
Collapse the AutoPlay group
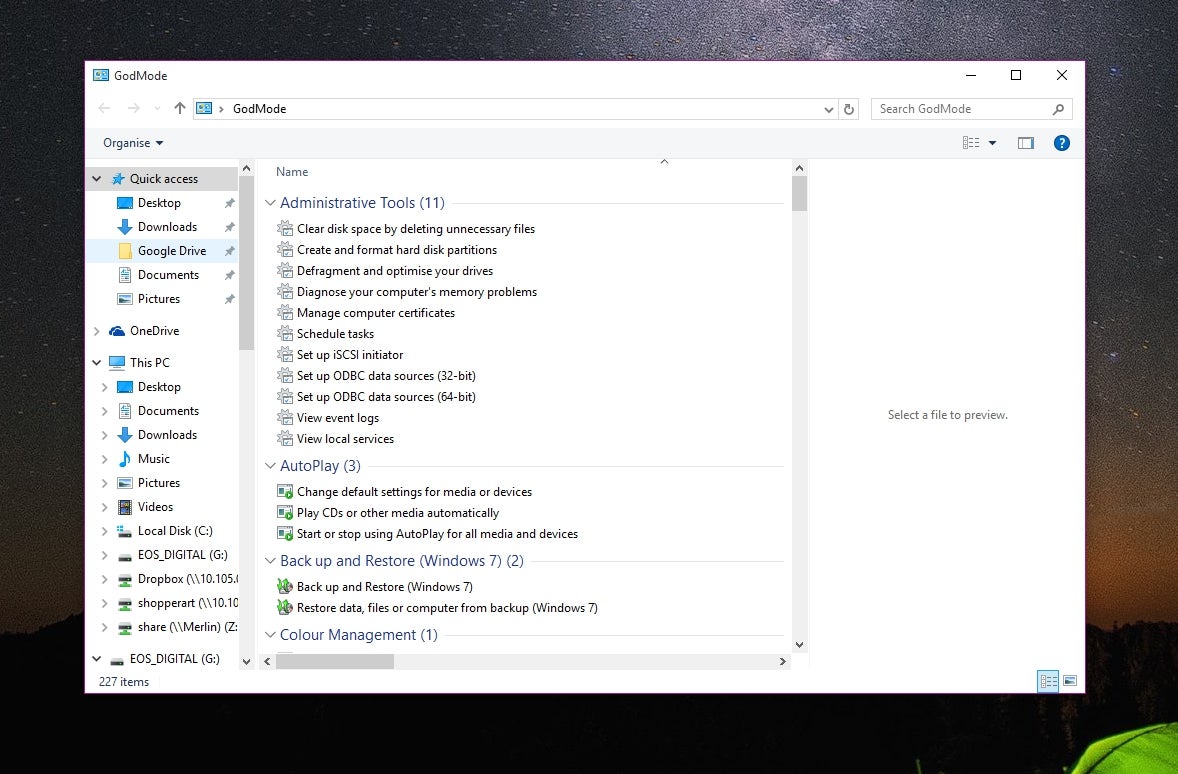[x=270, y=466]
